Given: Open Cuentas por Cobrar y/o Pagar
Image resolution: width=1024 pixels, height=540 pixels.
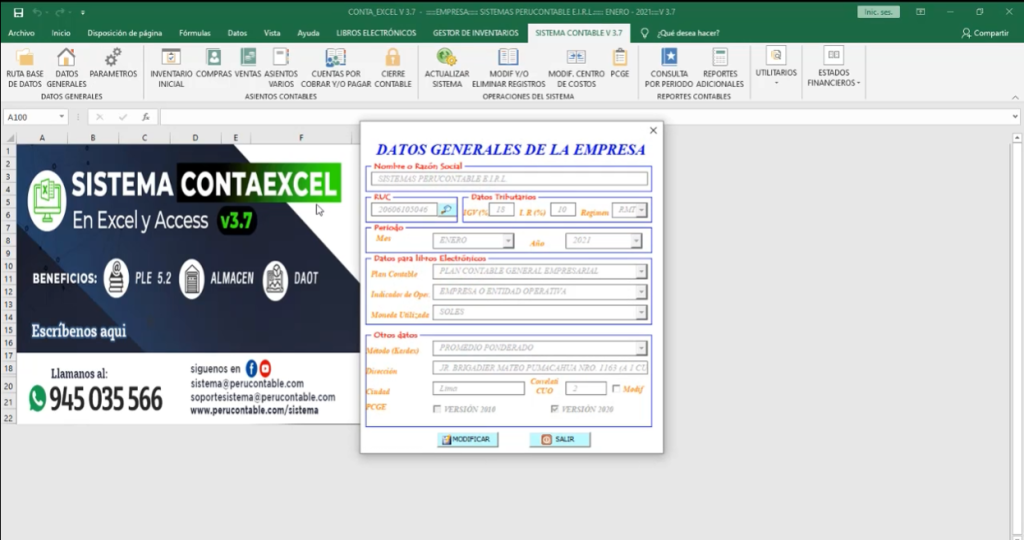Looking at the screenshot, I should click(x=336, y=68).
